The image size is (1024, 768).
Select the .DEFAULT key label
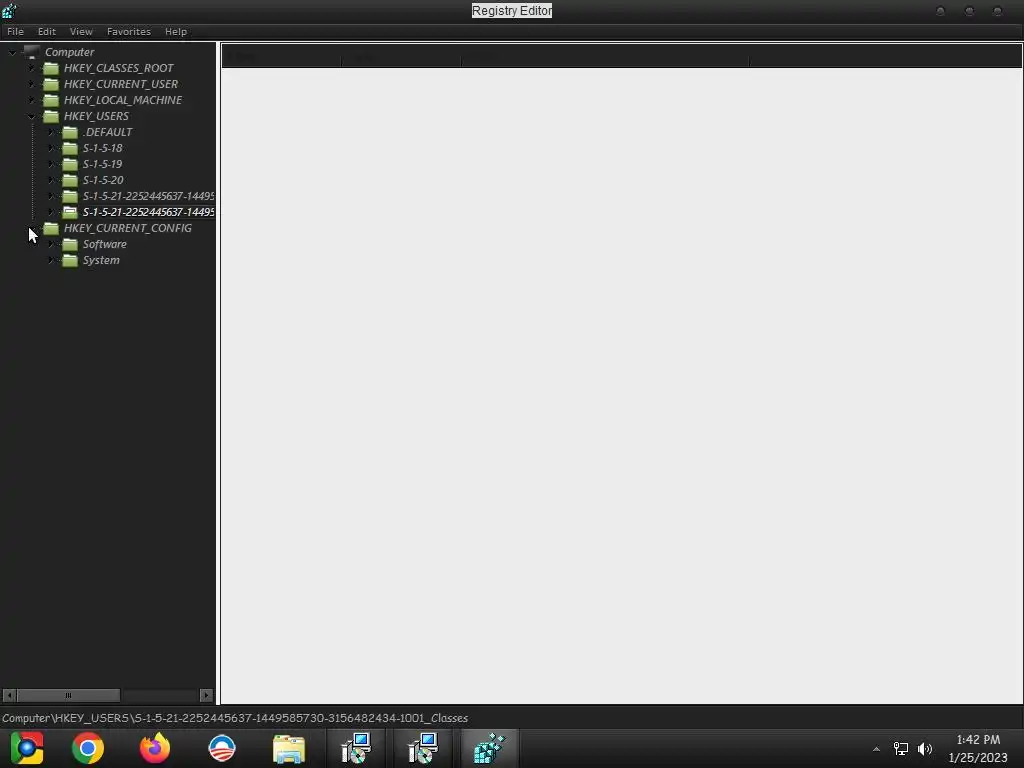point(107,132)
